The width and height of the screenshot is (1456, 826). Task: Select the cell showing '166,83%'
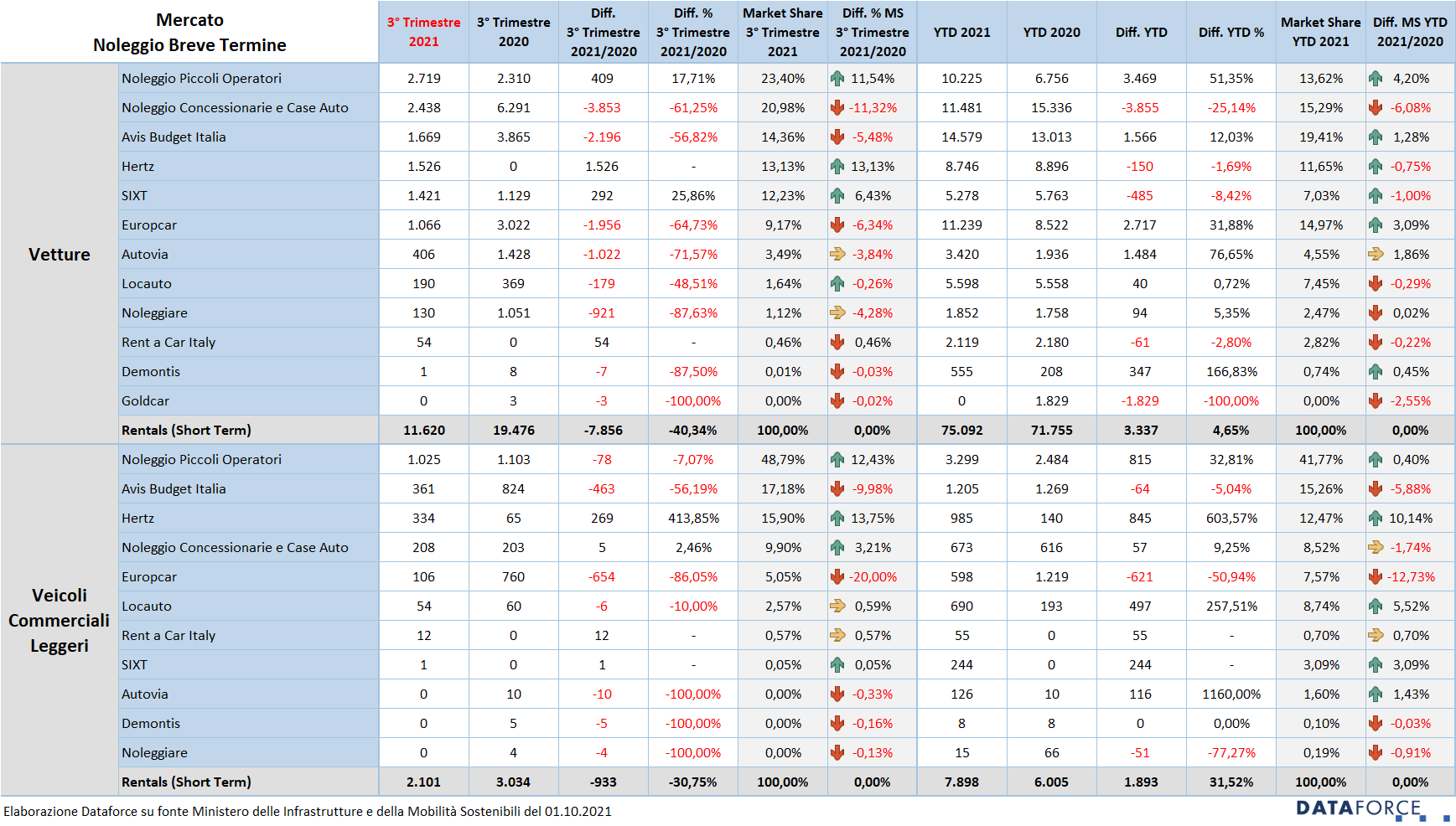pos(1231,372)
